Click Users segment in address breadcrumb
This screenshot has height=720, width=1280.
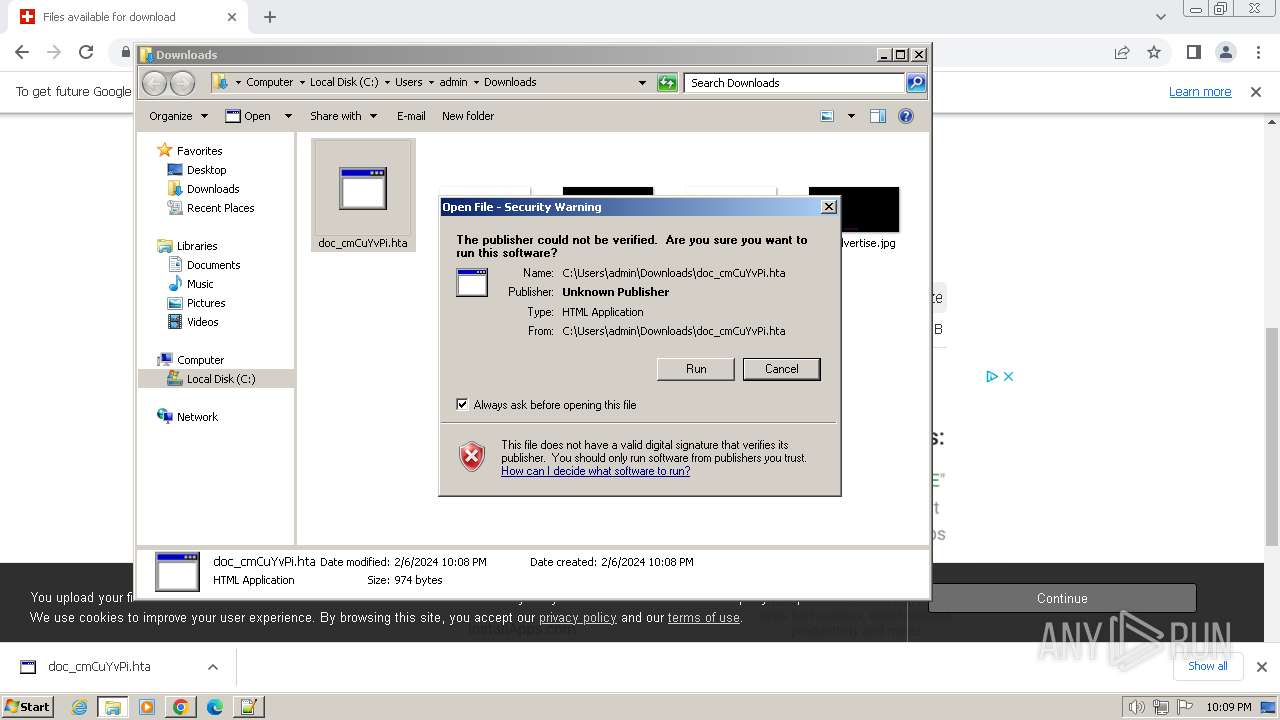coord(408,83)
